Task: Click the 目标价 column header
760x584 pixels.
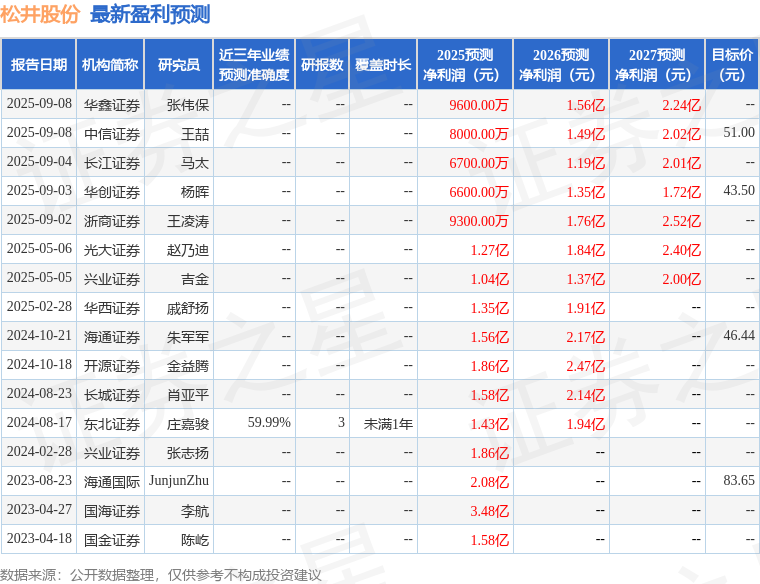Action: click(x=732, y=64)
